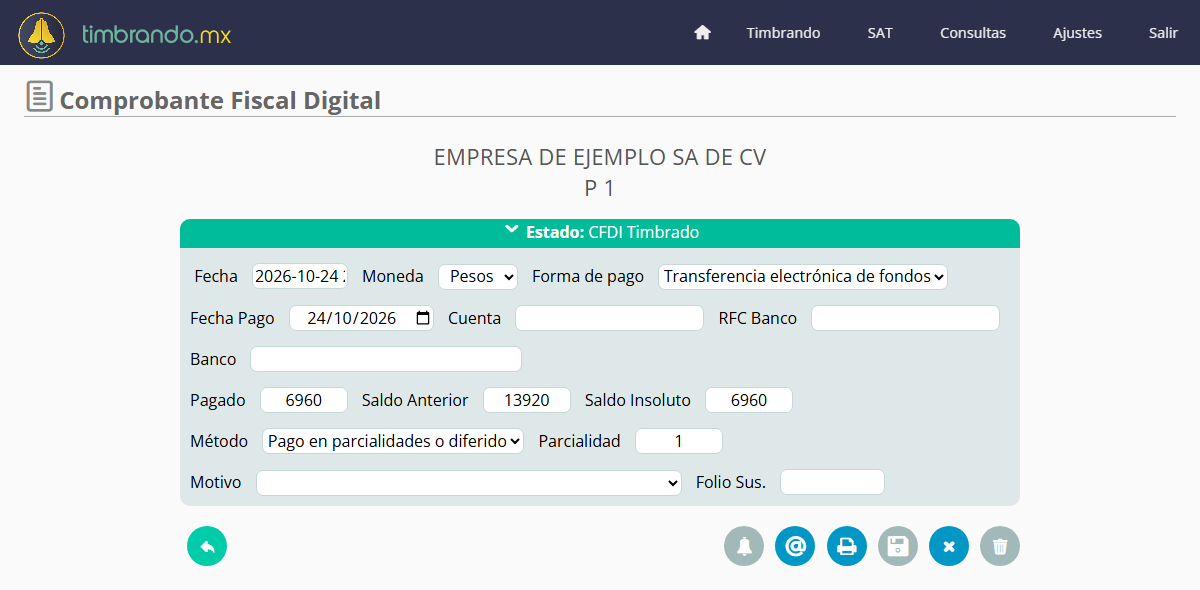Open the Timbrando menu
The width and height of the screenshot is (1200, 590).
[x=783, y=33]
